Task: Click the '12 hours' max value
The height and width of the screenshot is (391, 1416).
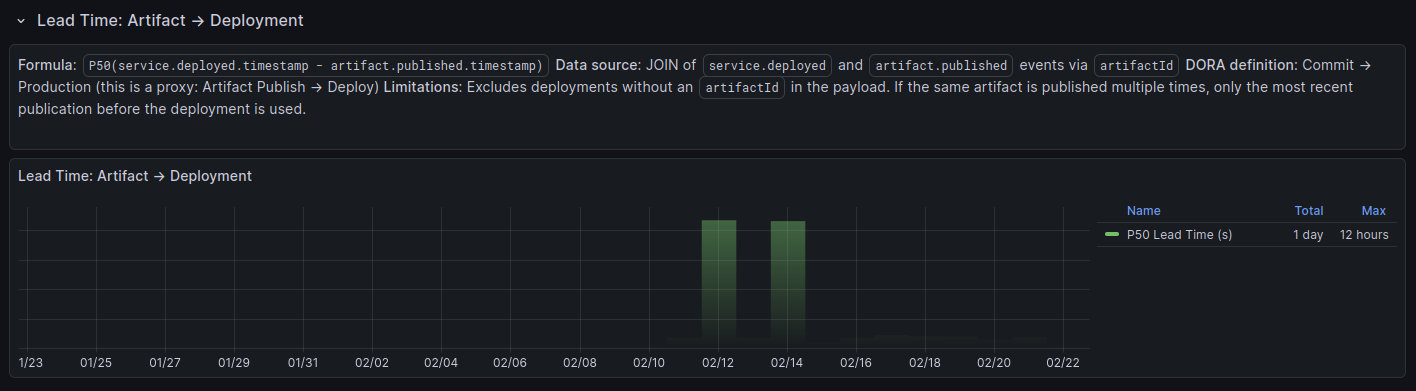Action: coord(1364,235)
